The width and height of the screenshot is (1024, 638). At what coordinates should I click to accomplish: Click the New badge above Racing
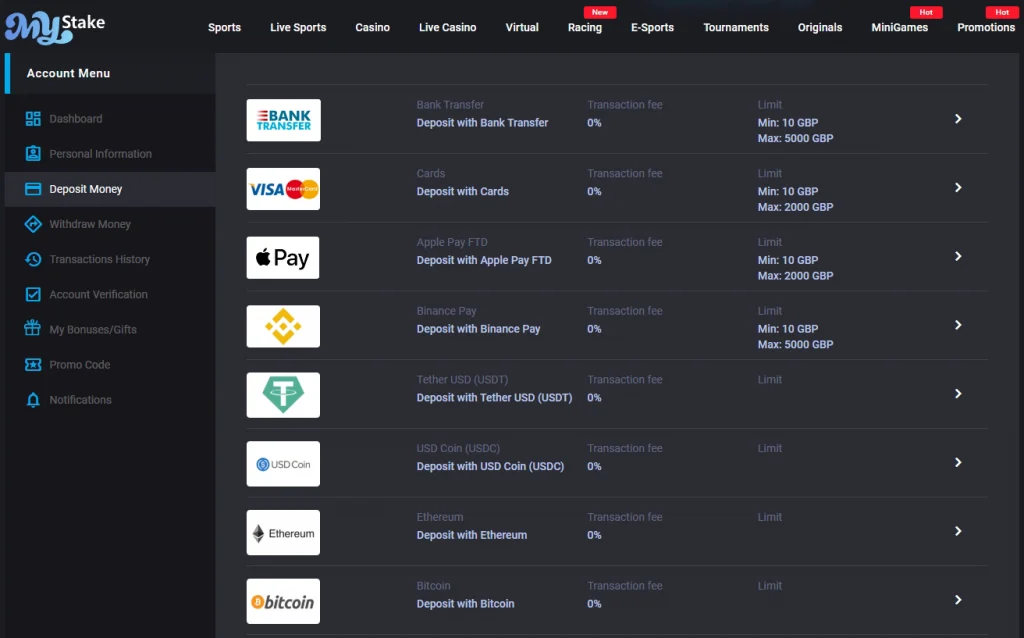click(x=600, y=12)
